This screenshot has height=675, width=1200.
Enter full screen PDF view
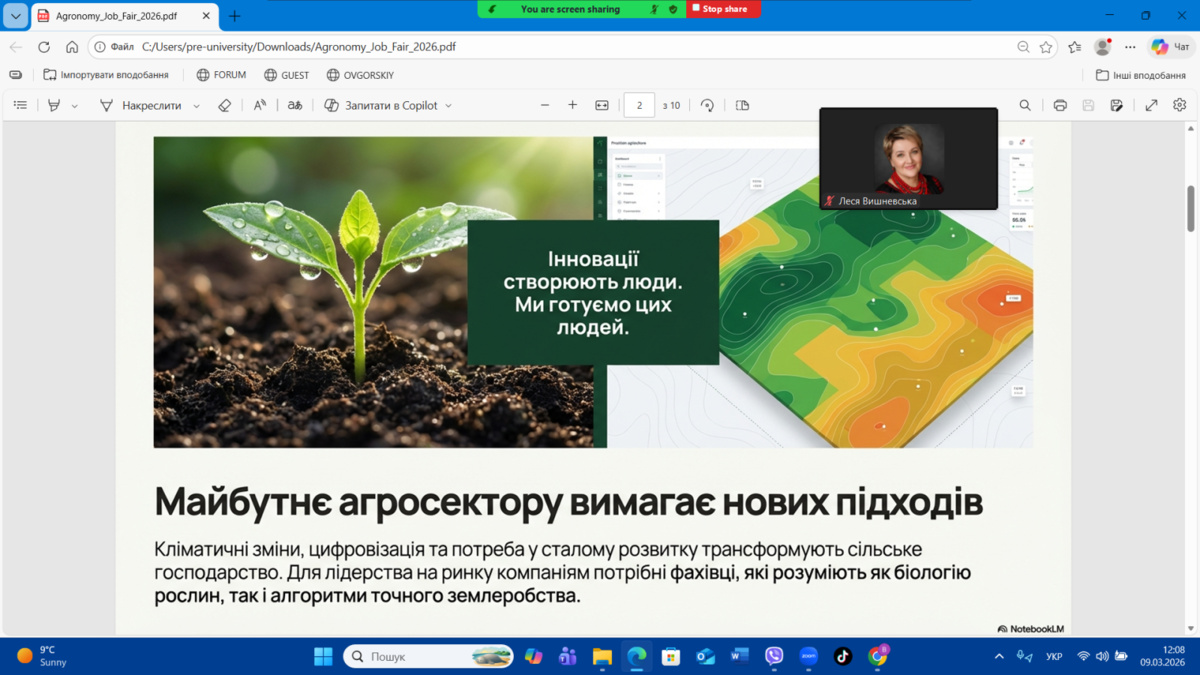[1152, 105]
